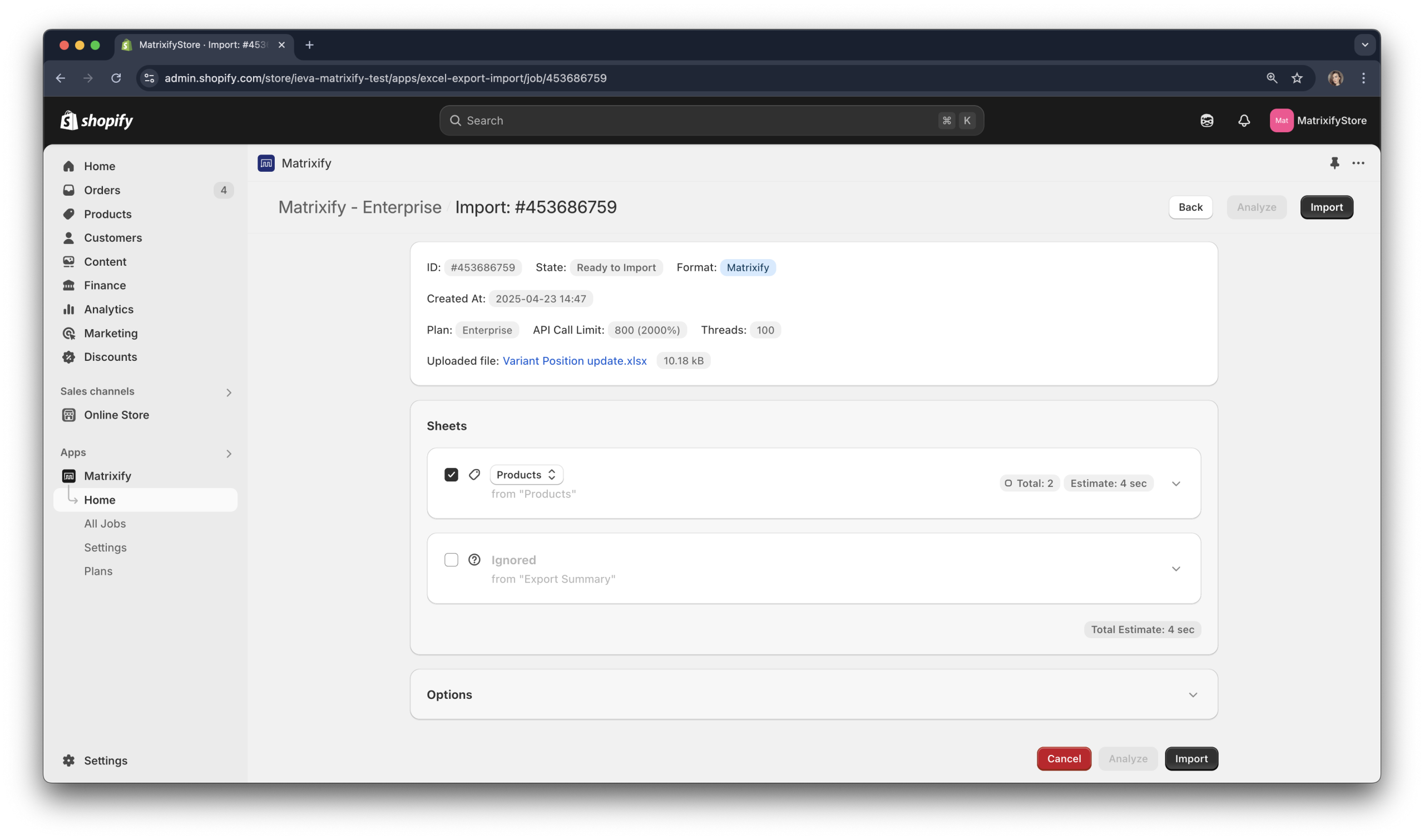Expand the Sales channels section
The width and height of the screenshot is (1424, 840).
(x=229, y=392)
